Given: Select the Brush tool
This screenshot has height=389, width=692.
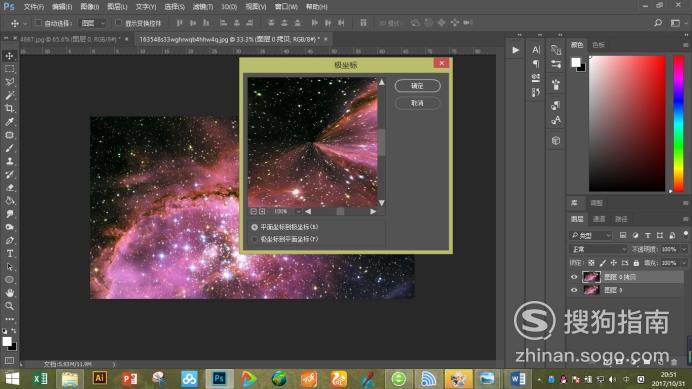Looking at the screenshot, I should pos(9,148).
